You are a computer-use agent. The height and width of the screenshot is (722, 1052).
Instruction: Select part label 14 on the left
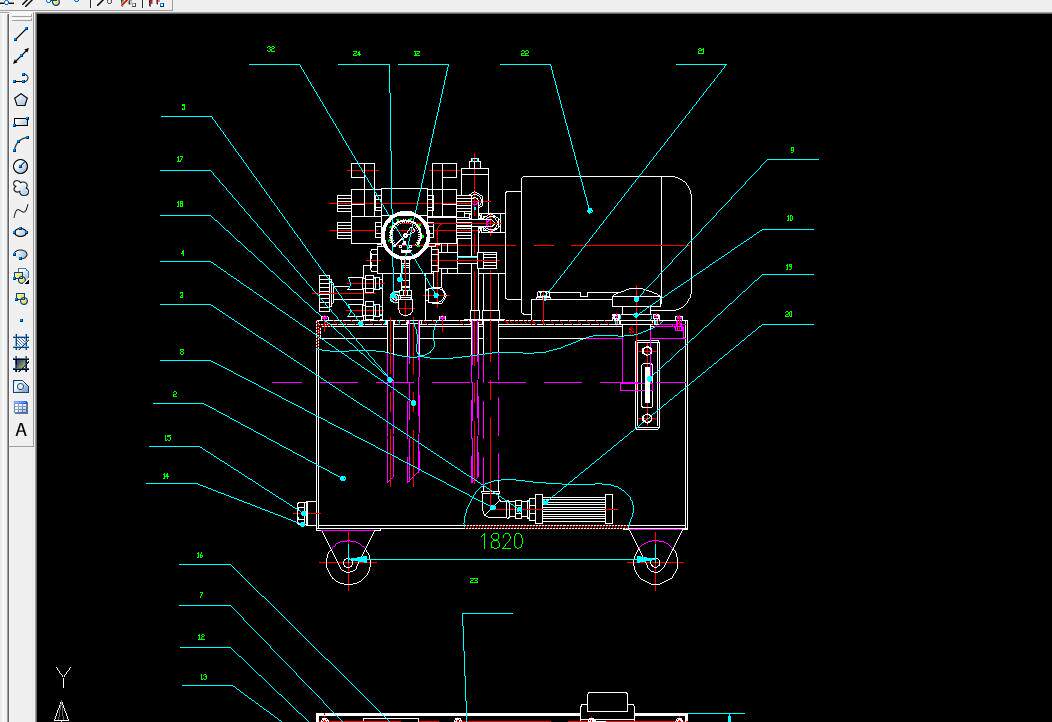click(x=166, y=476)
